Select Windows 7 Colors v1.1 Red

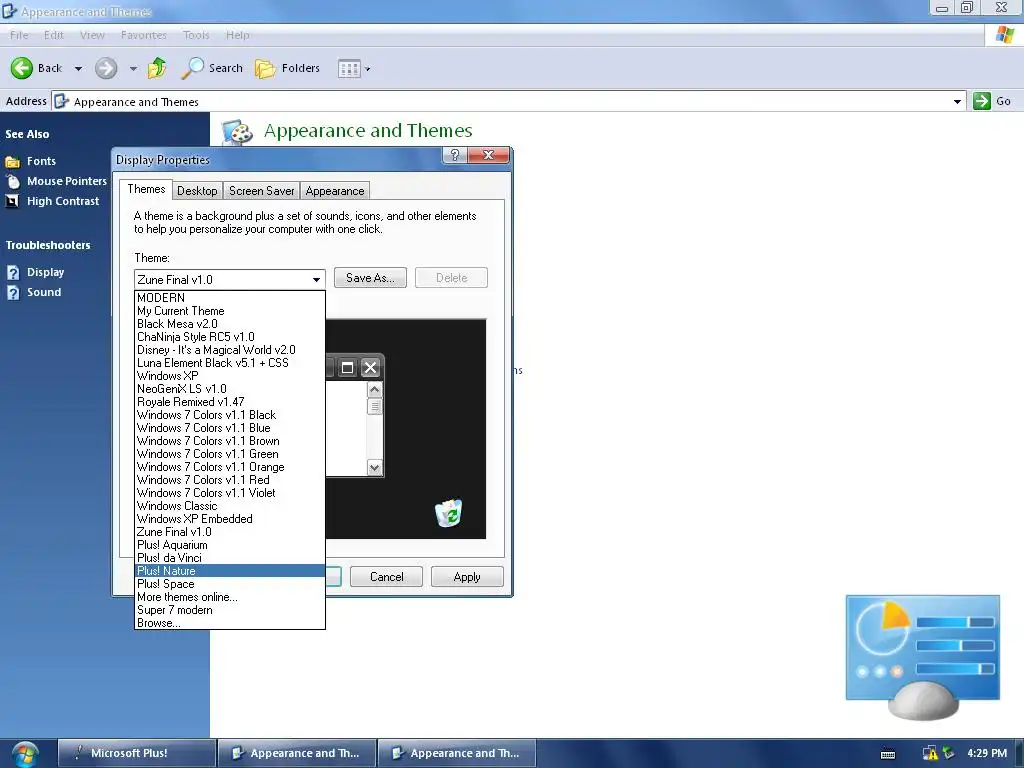(x=229, y=480)
